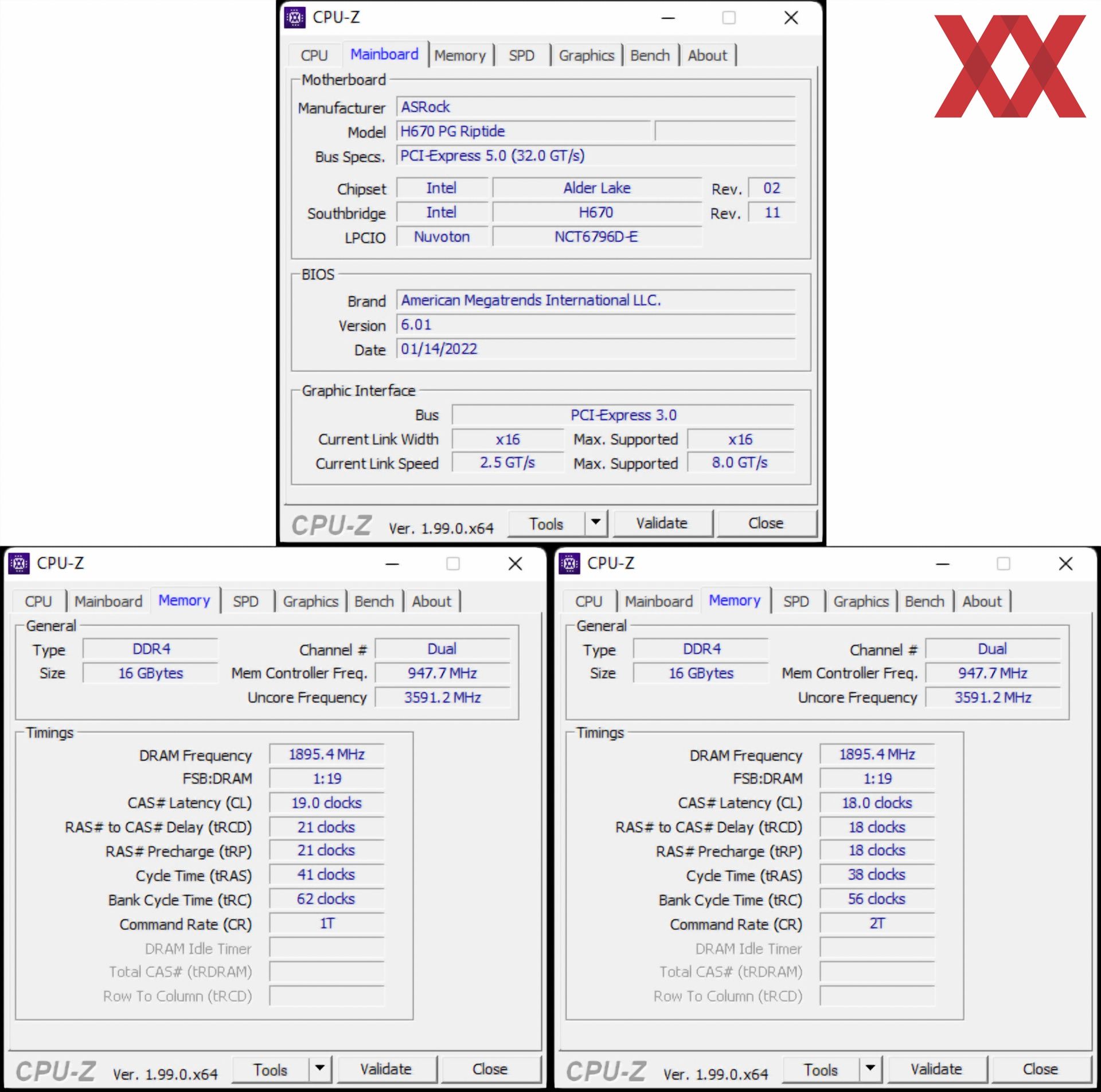Open the SPD tab in the 2T command rate window
1101x1092 pixels.
click(797, 601)
